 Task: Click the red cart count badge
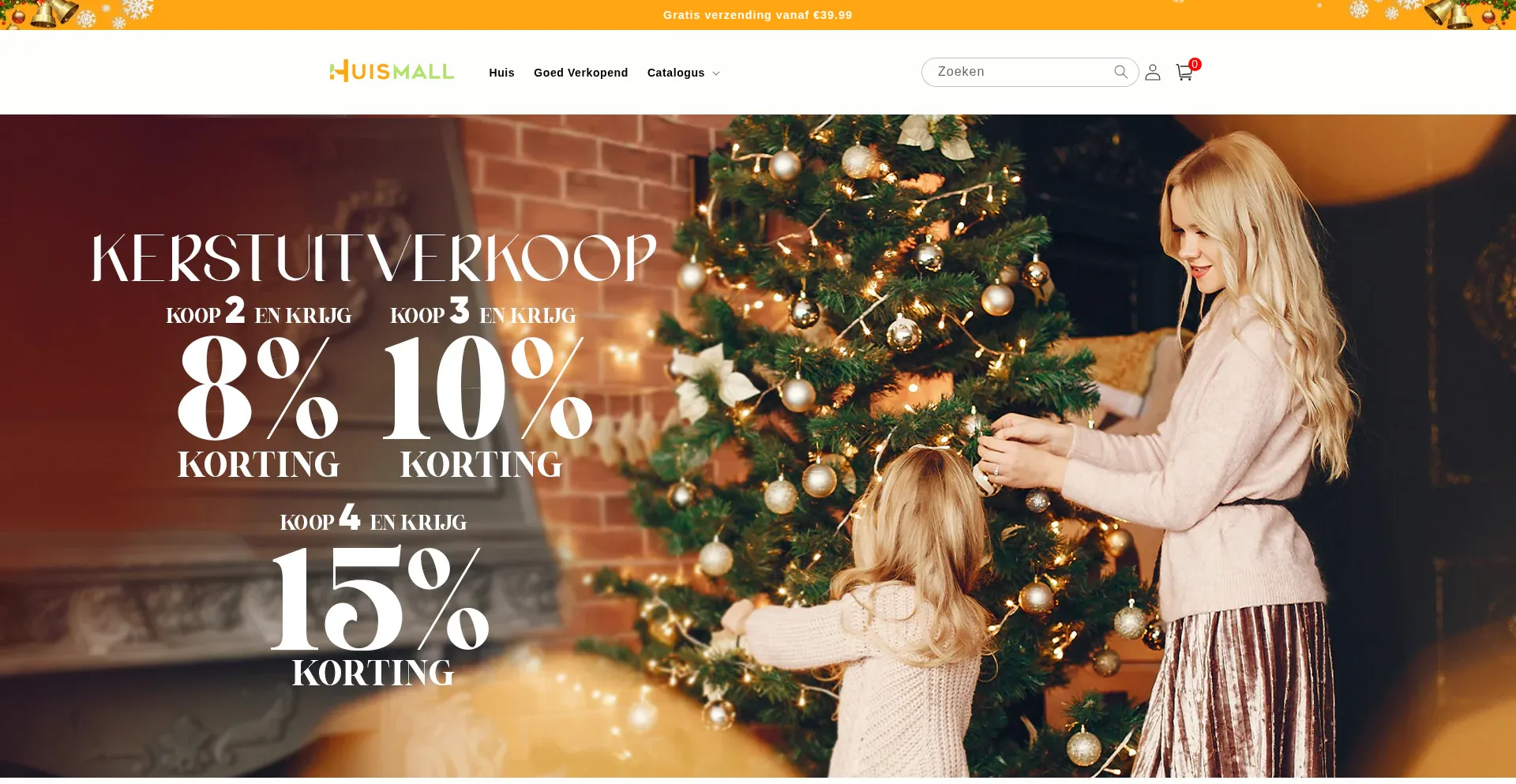pos(1195,65)
